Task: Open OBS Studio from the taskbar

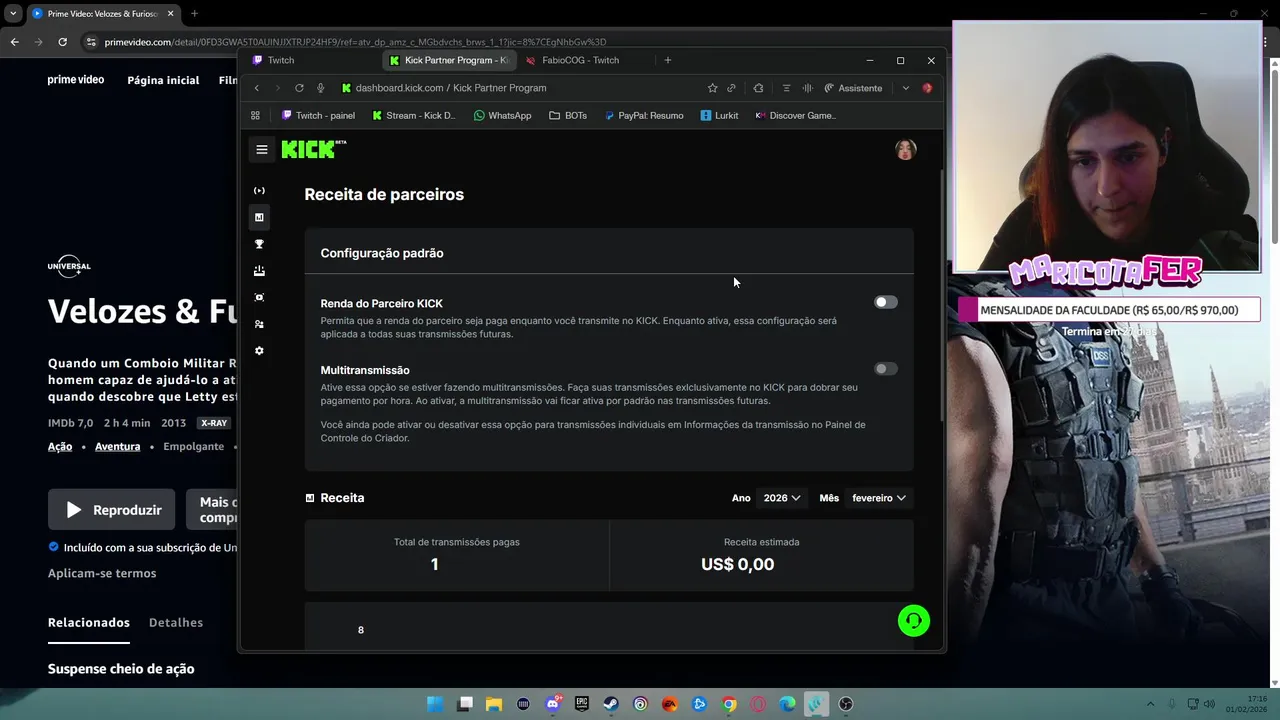Action: tap(846, 704)
